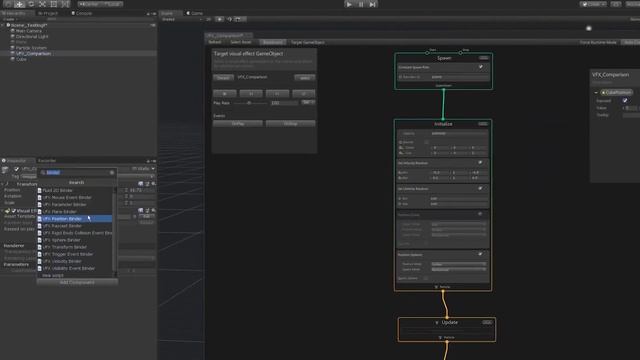Select Directional Light in the Hierarchy

tap(32, 36)
